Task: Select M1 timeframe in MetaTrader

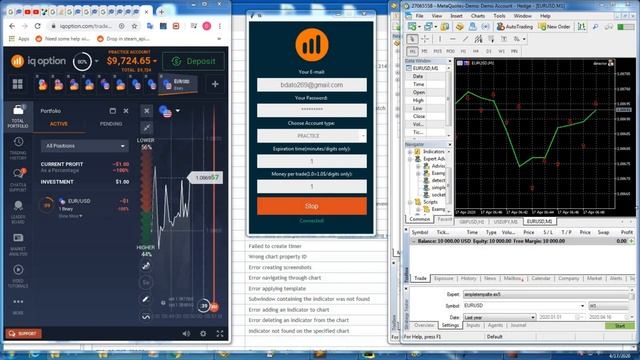Action: tap(412, 51)
